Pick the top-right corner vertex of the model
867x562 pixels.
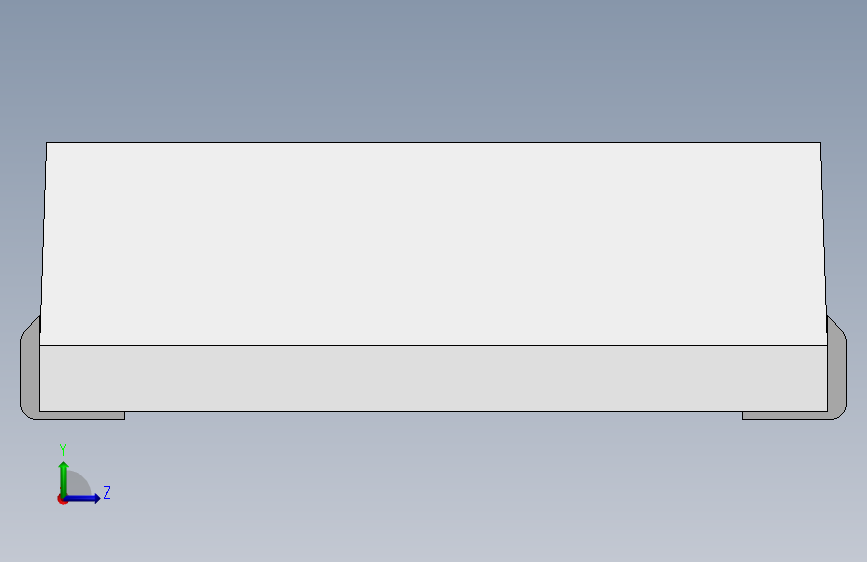click(821, 143)
